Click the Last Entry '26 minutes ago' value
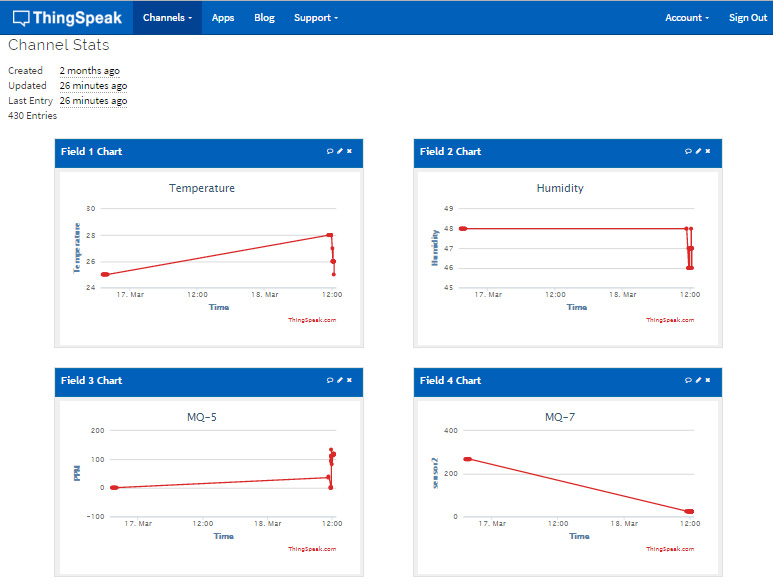The height and width of the screenshot is (586, 773). pyautogui.click(x=93, y=101)
